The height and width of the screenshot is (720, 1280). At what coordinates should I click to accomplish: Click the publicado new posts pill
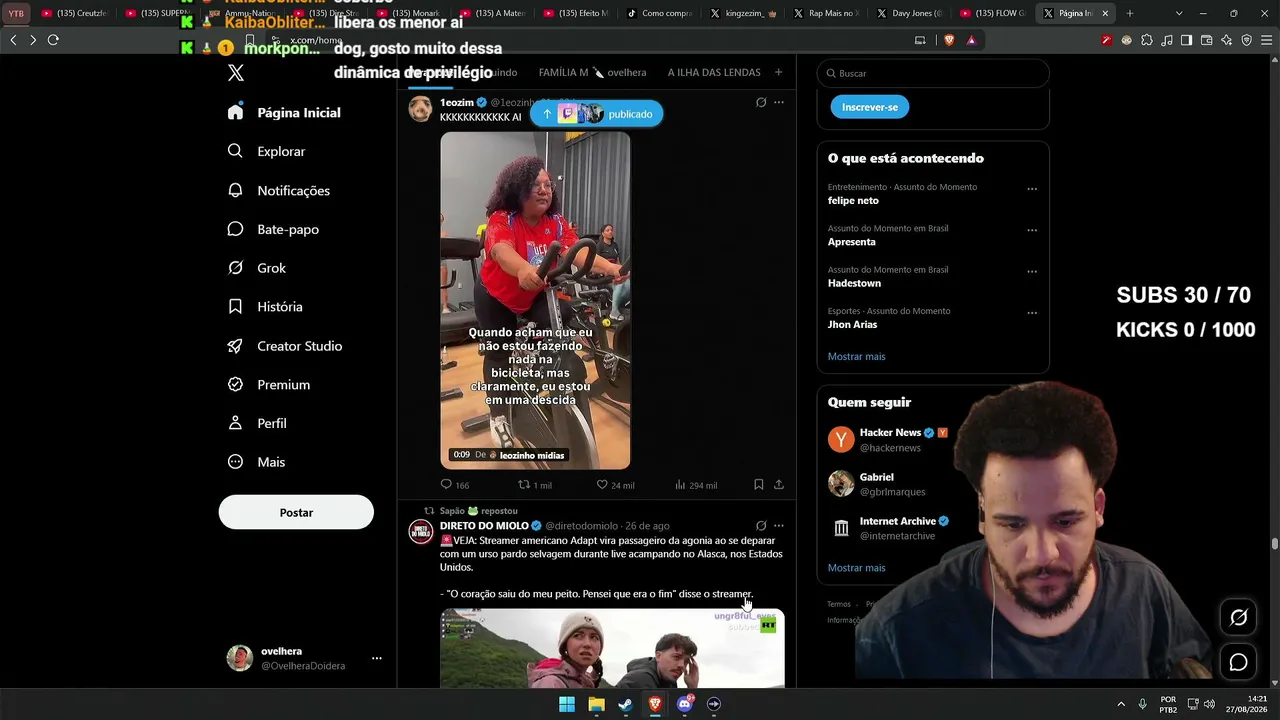click(x=596, y=114)
